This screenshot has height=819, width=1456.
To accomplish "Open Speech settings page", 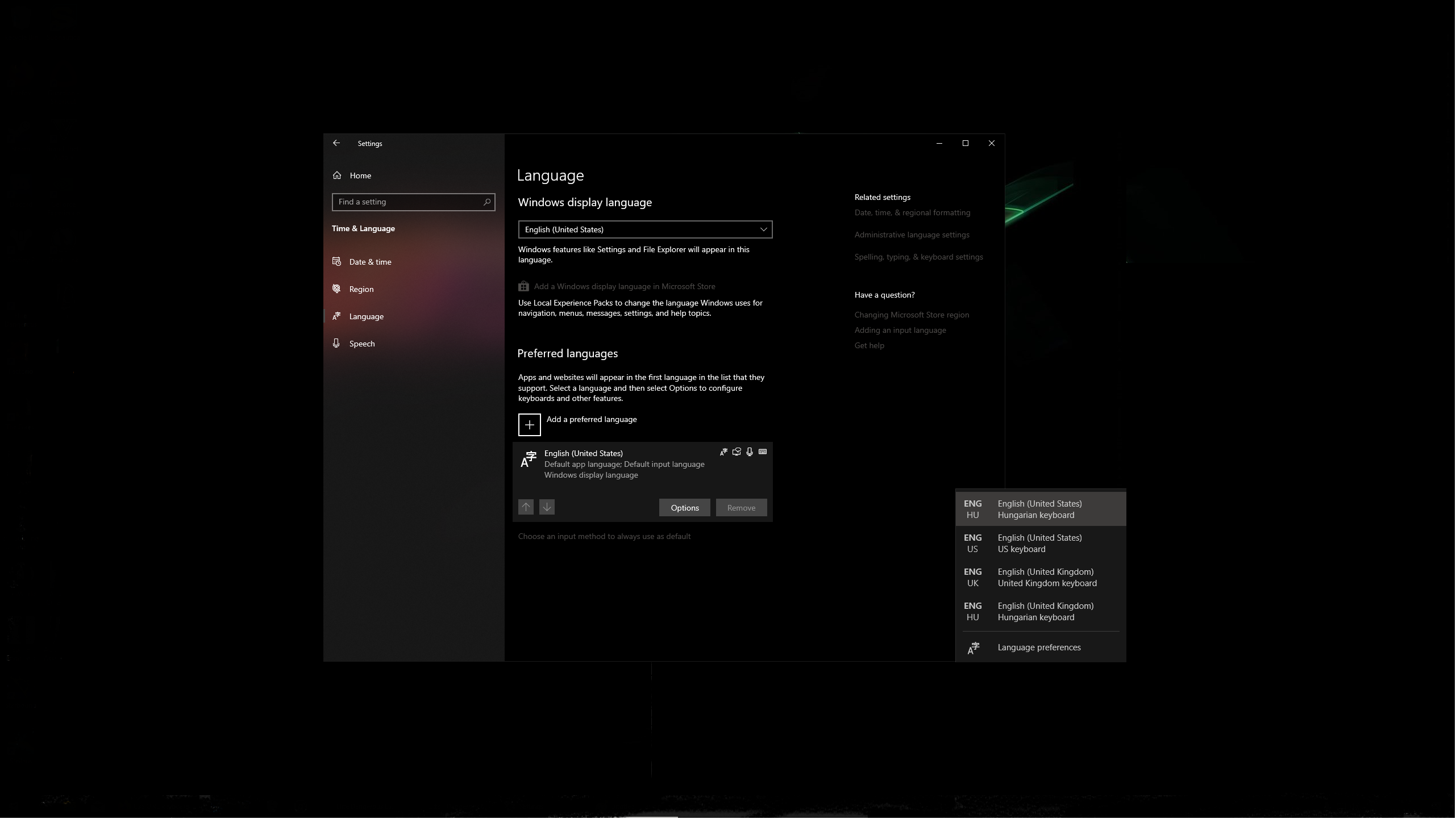I will (x=414, y=344).
